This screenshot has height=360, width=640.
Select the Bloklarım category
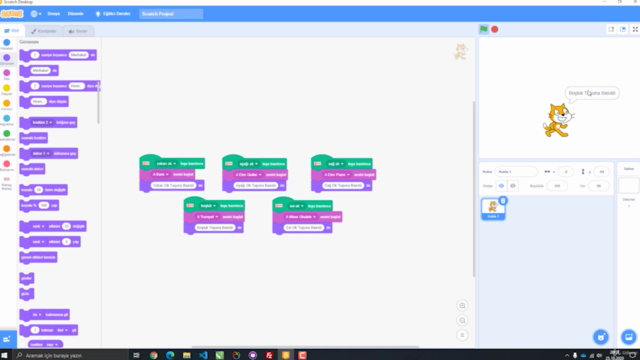click(7, 165)
